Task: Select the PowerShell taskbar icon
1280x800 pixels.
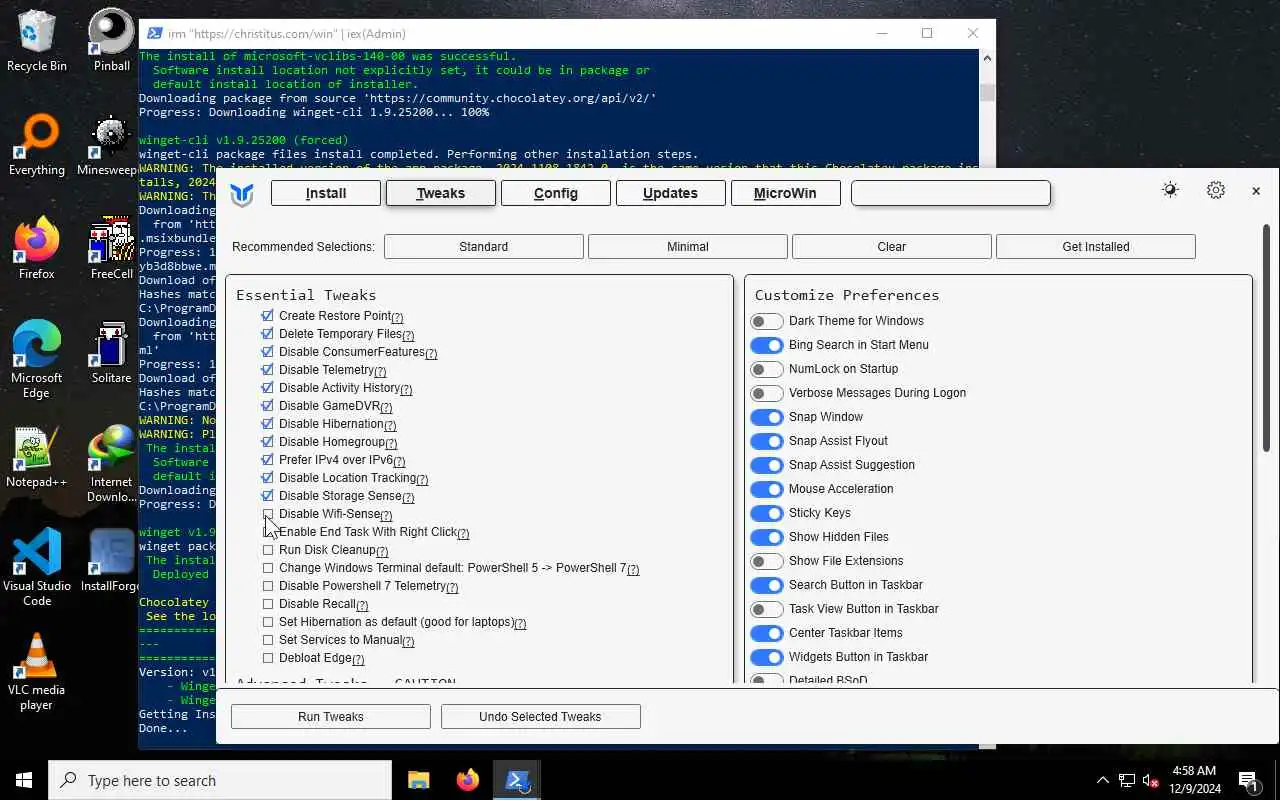Action: pyautogui.click(x=517, y=780)
